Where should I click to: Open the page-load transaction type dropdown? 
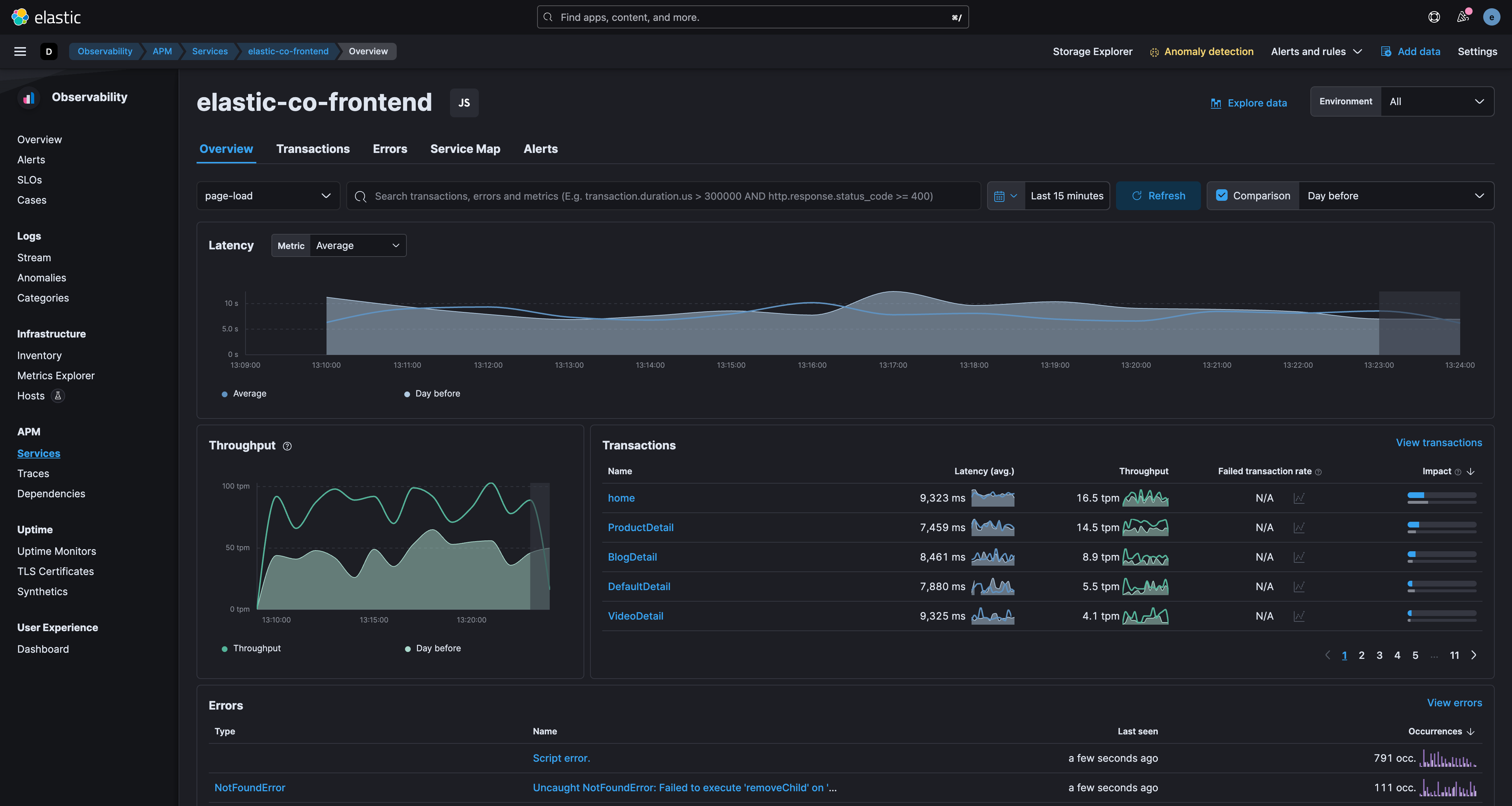tap(267, 195)
